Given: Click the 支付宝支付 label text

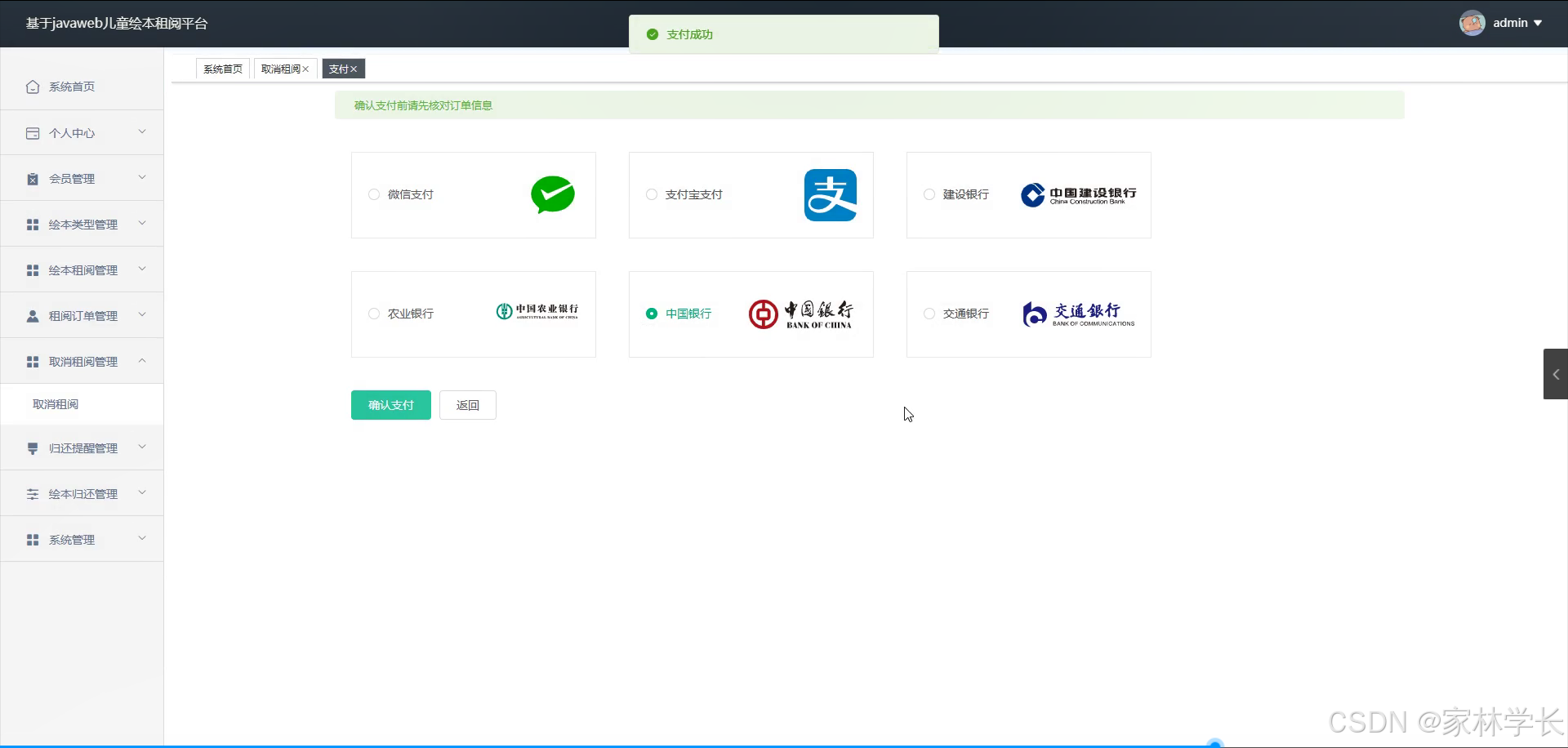Looking at the screenshot, I should pos(694,194).
